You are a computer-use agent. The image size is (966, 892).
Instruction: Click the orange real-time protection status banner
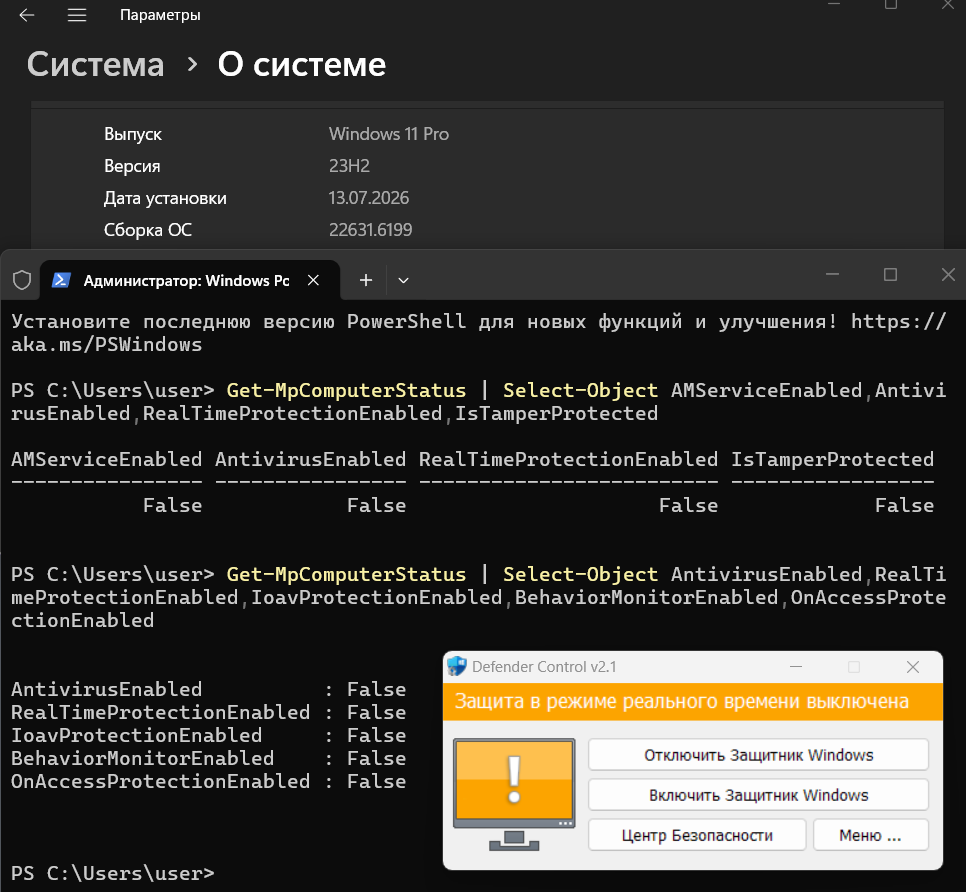pos(692,702)
